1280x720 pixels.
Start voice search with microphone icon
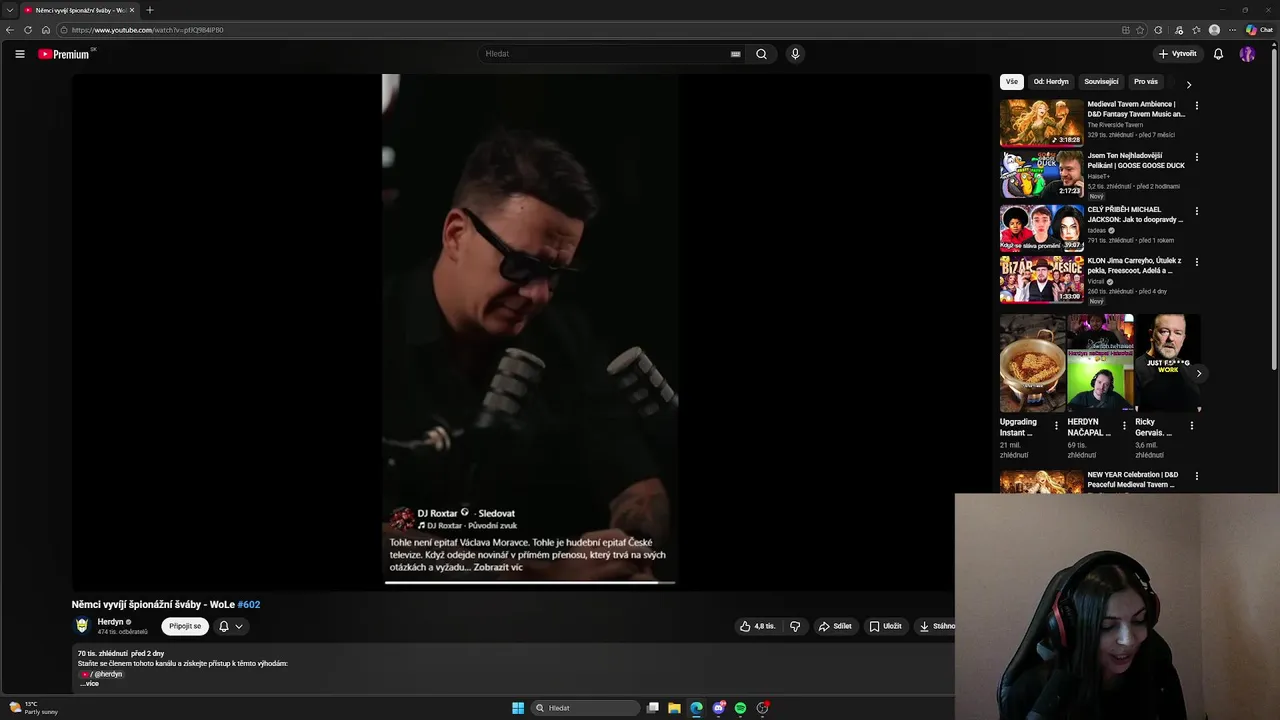point(795,54)
